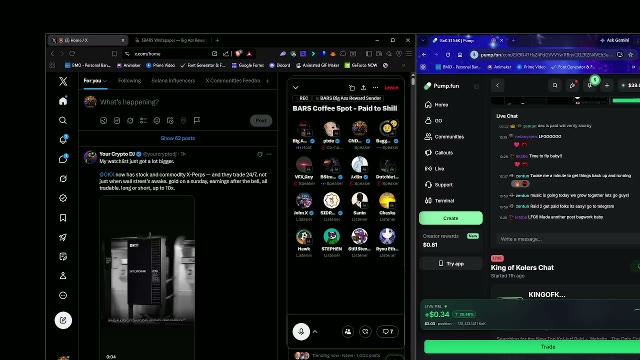Open Bookmarks in X sidebar
Screen dimensions: 640x360
(63, 218)
